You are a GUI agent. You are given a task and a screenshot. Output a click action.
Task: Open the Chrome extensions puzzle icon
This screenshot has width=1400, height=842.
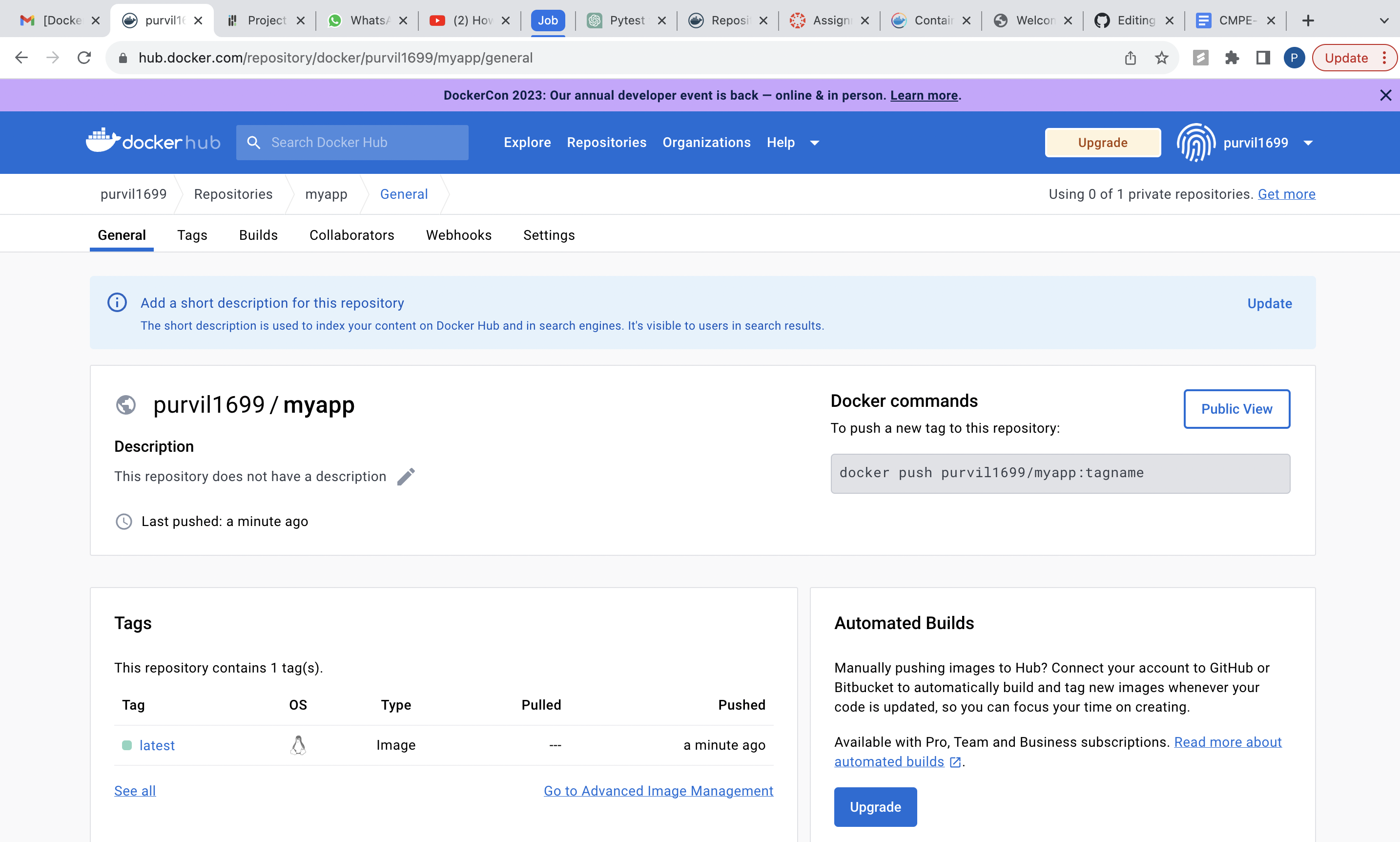point(1232,57)
